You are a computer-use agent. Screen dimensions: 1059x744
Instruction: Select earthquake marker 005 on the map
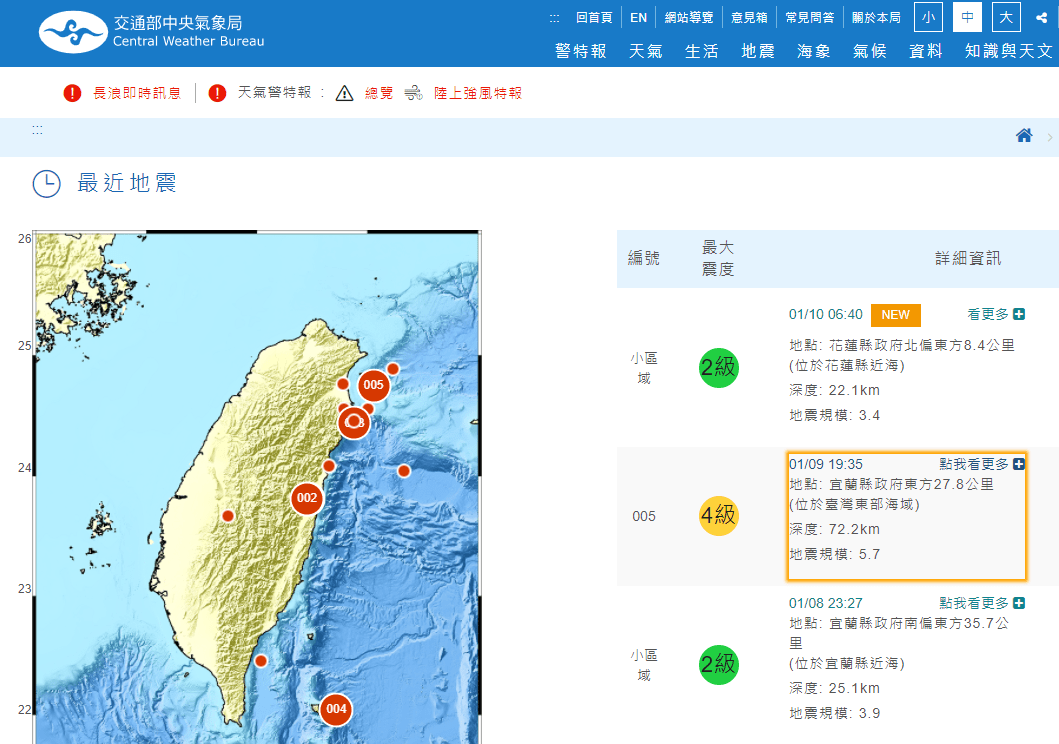click(x=373, y=385)
